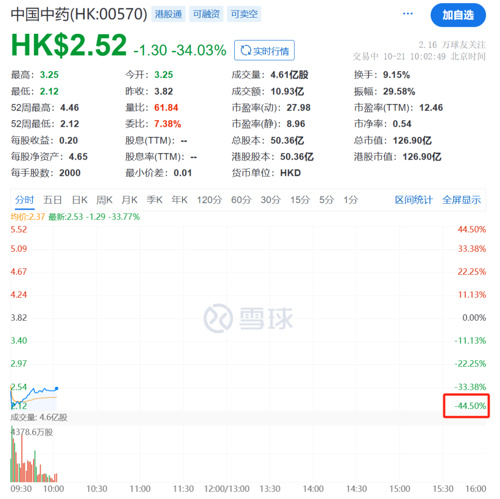Screen dimensions: 500x499
Task: Switch to the 月K chart tab
Action: pos(129,200)
